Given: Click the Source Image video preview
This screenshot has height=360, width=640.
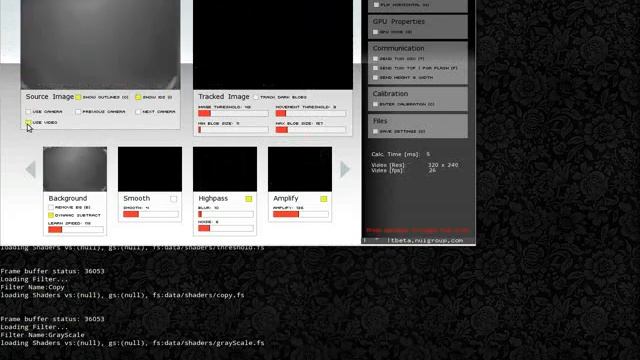Looking at the screenshot, I should [100, 44].
